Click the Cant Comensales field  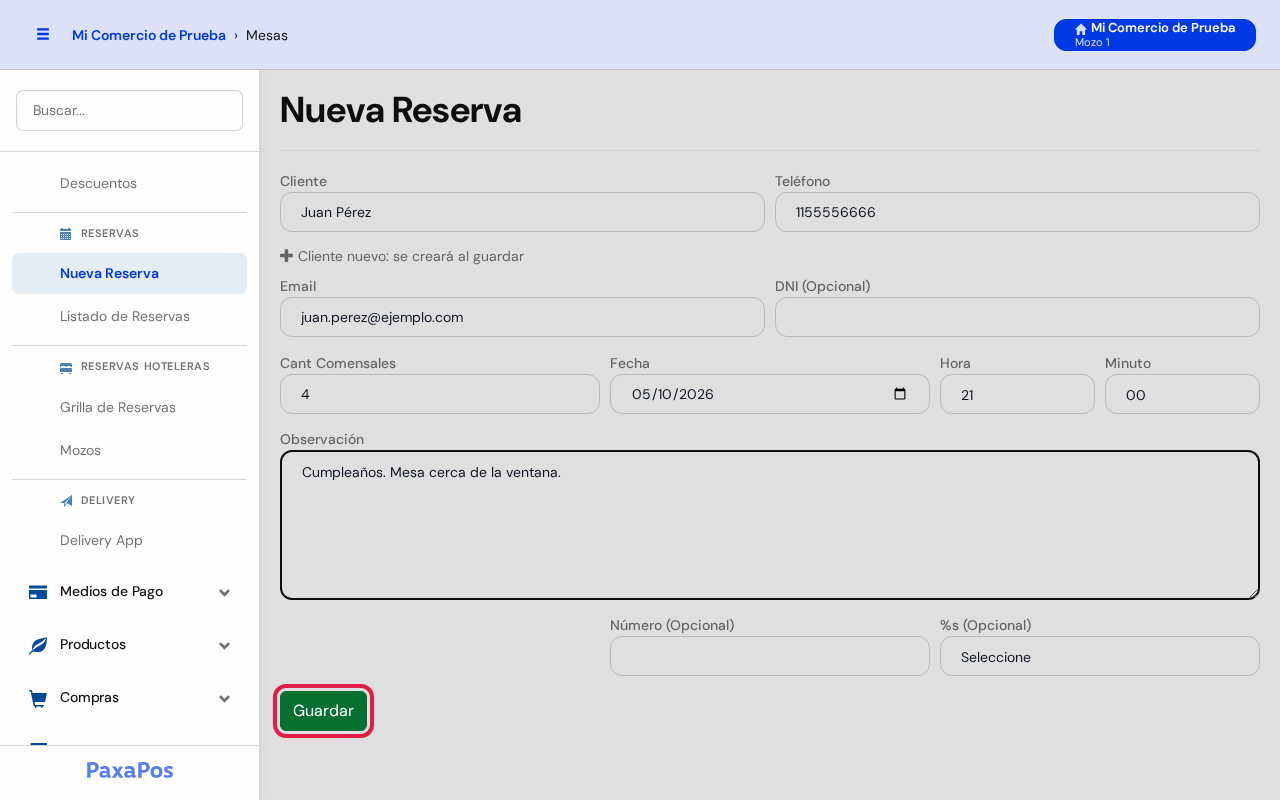click(x=440, y=394)
